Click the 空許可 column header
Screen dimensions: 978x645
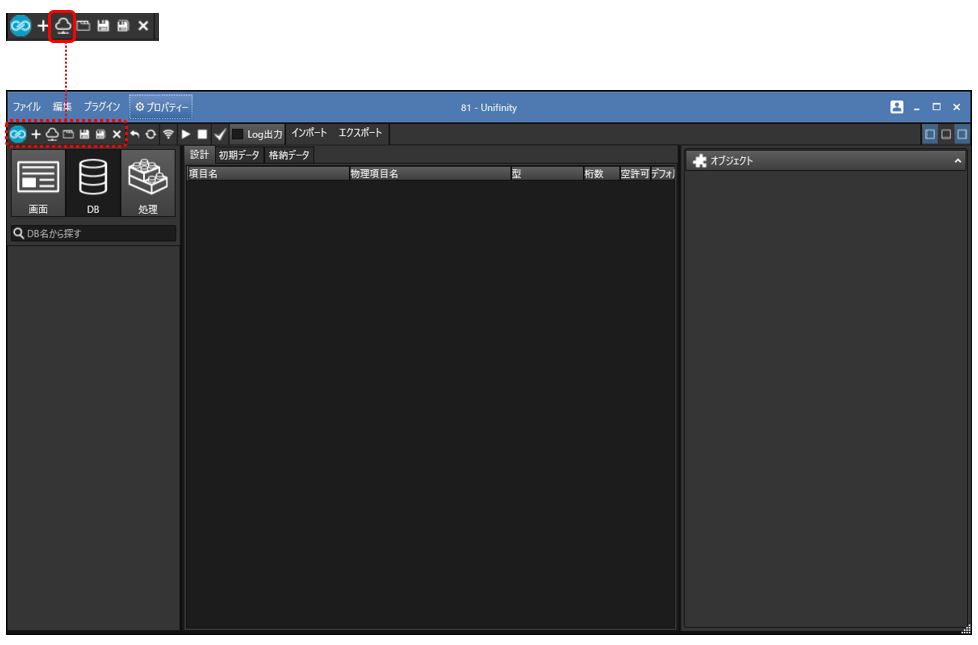[634, 174]
